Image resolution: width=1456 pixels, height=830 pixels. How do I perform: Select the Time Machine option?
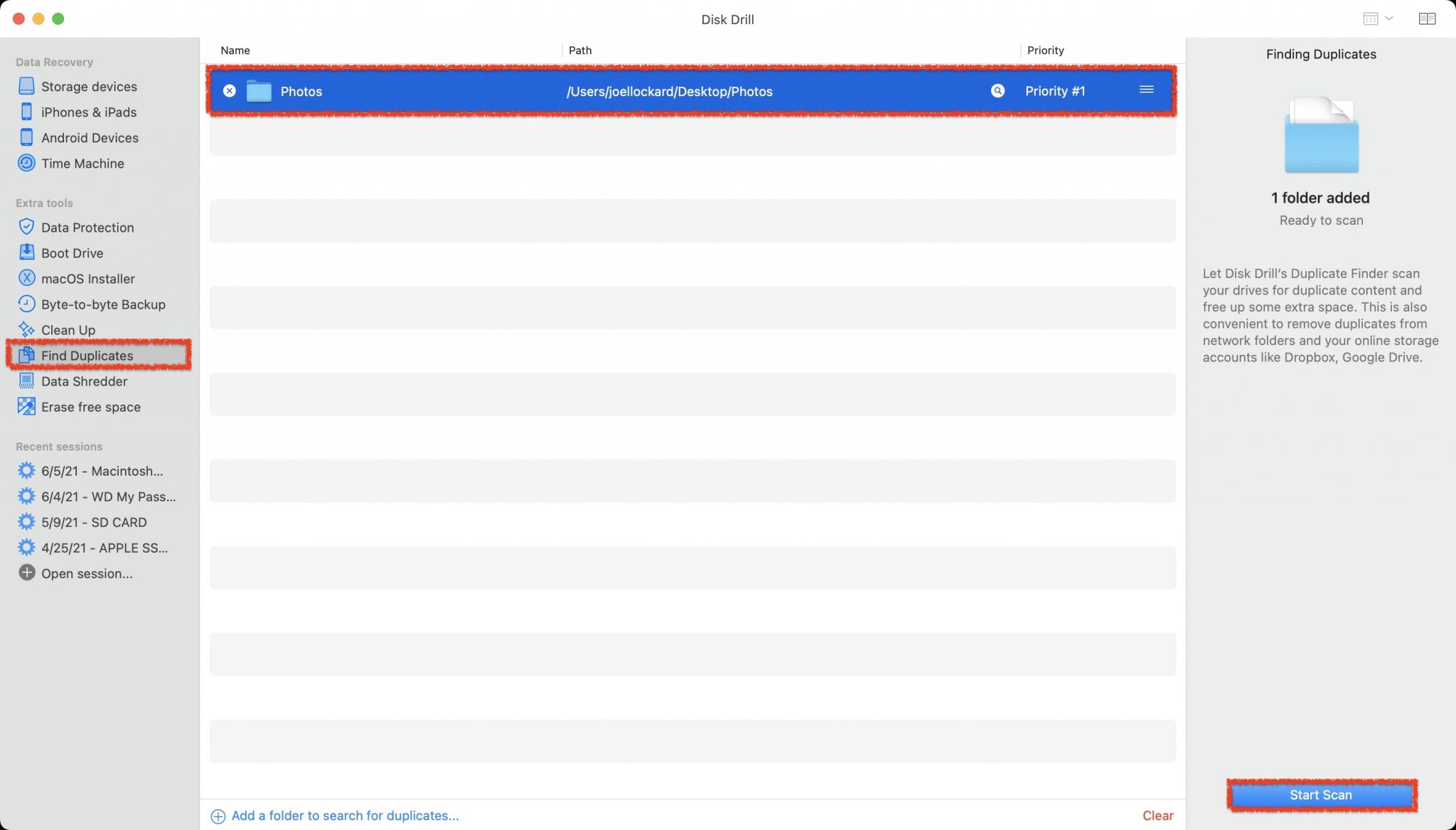click(x=82, y=163)
